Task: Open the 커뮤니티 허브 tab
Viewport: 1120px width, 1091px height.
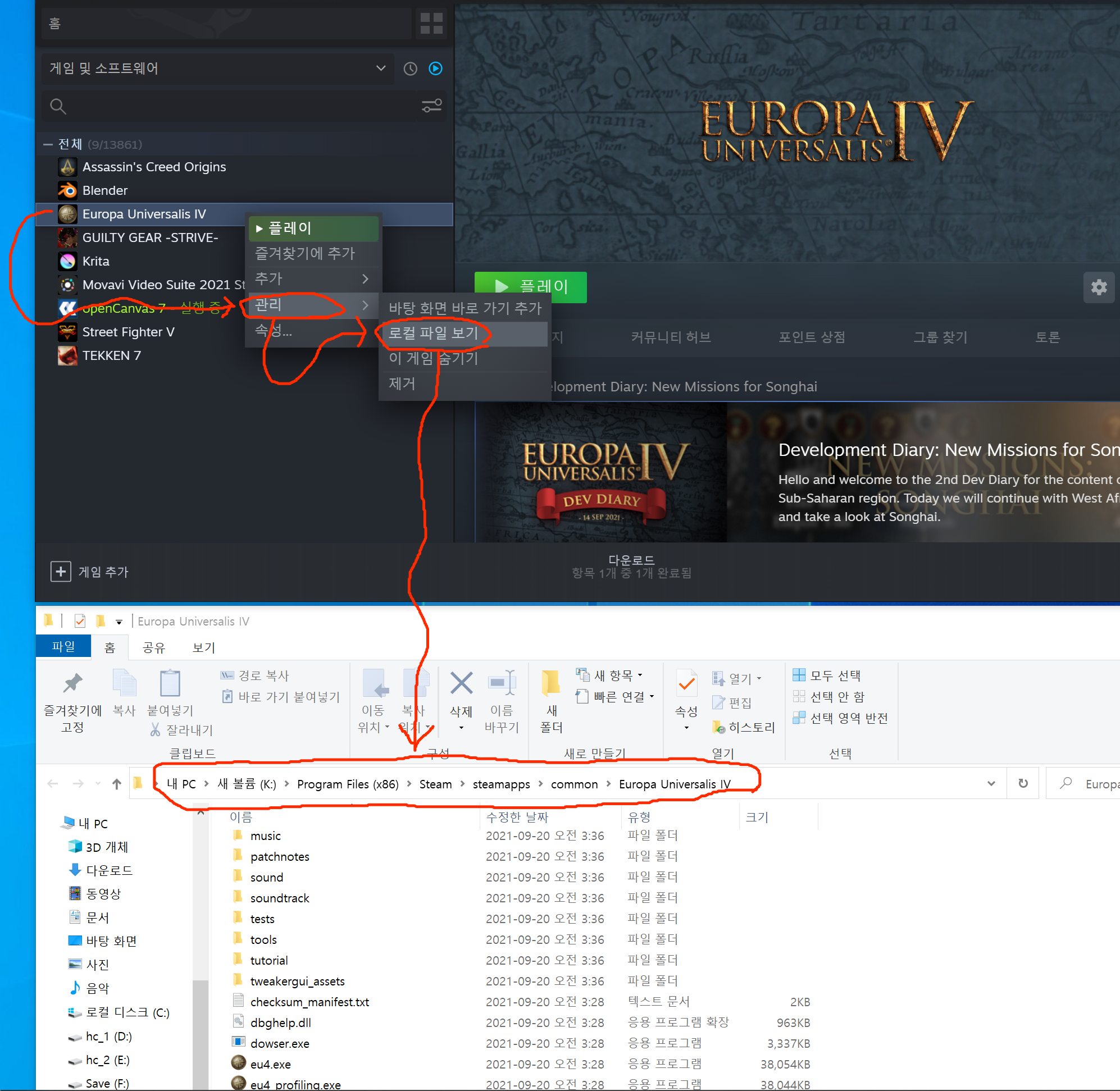Action: pyautogui.click(x=671, y=337)
